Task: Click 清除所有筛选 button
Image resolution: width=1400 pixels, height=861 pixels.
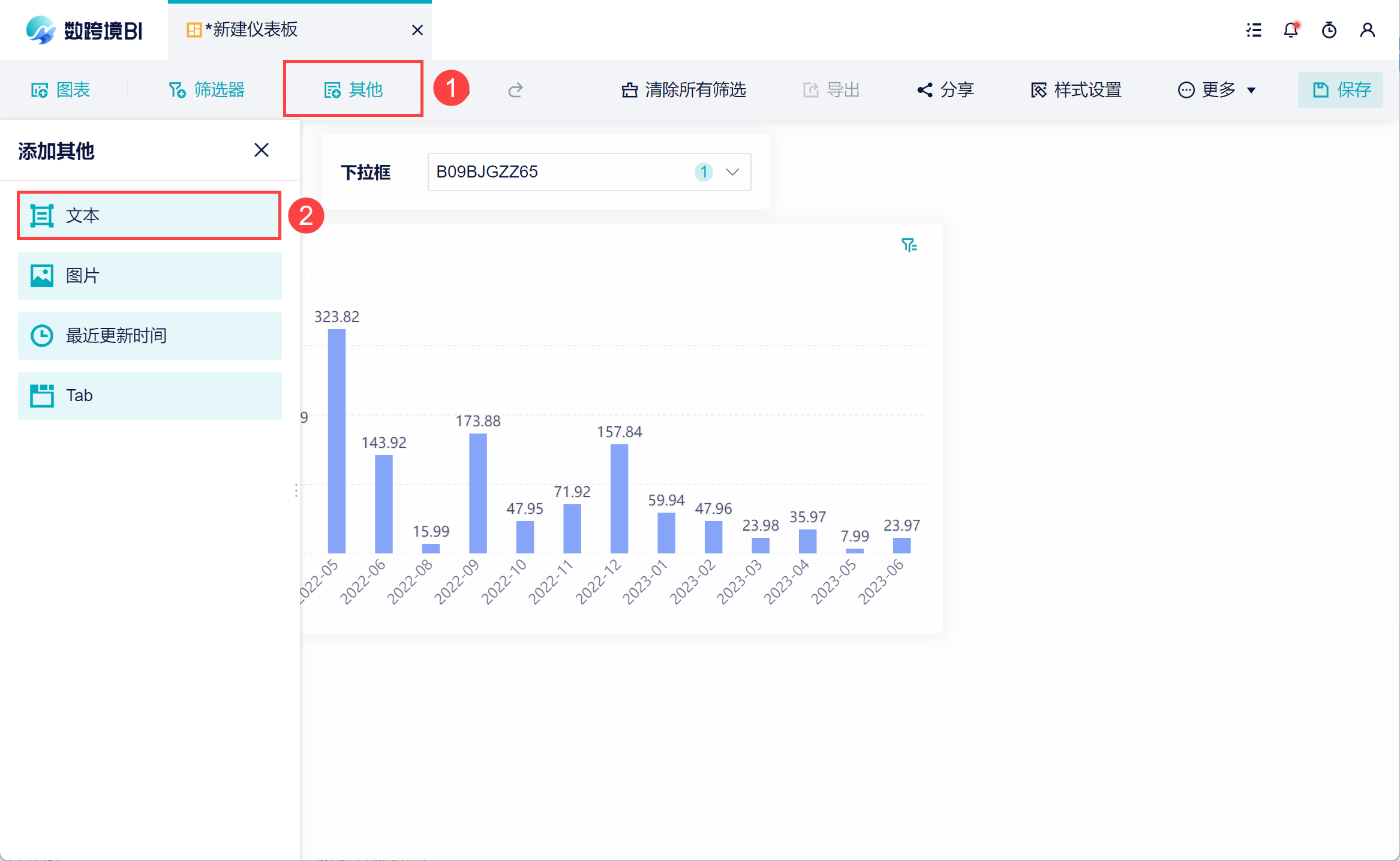Action: pyautogui.click(x=684, y=90)
